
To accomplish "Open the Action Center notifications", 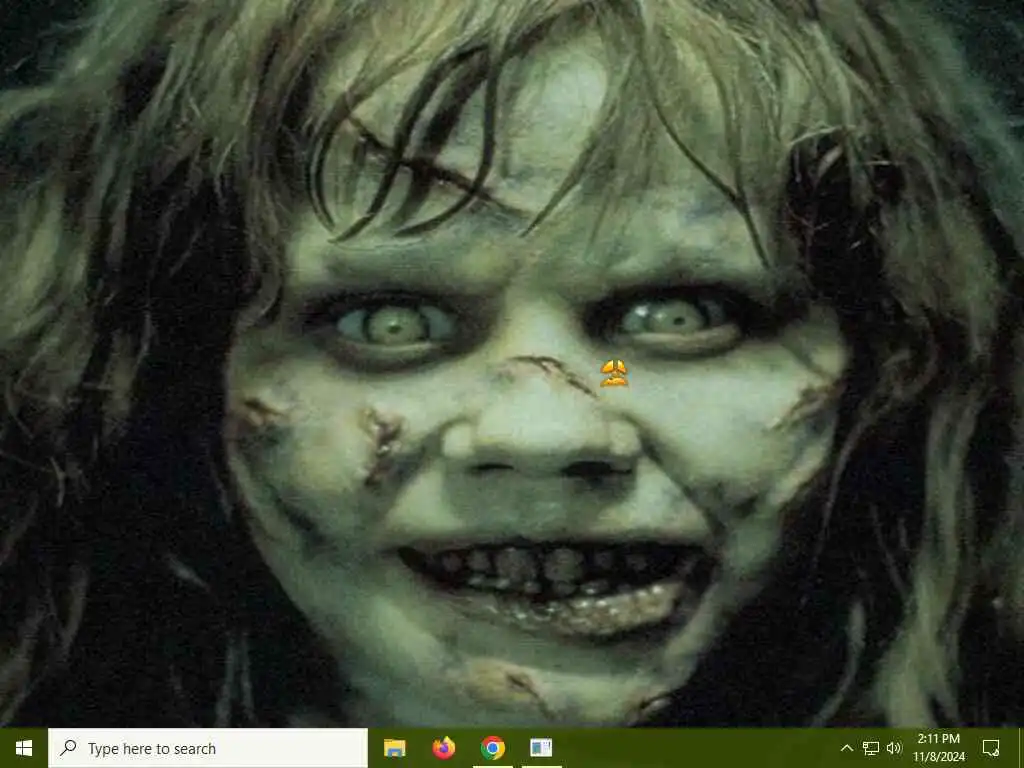I will tap(991, 748).
